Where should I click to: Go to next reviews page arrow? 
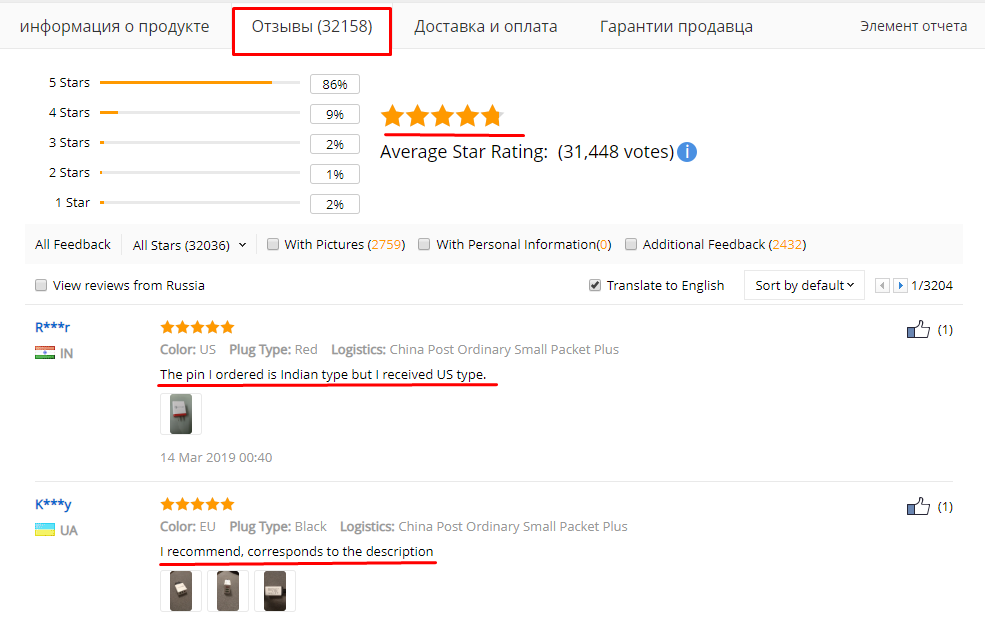pos(900,286)
